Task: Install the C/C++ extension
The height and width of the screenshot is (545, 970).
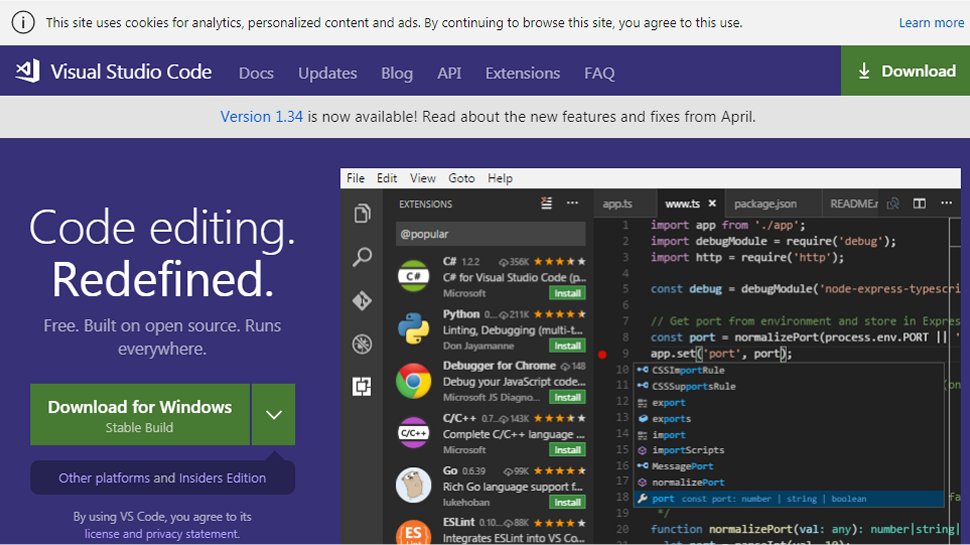Action: (x=567, y=450)
